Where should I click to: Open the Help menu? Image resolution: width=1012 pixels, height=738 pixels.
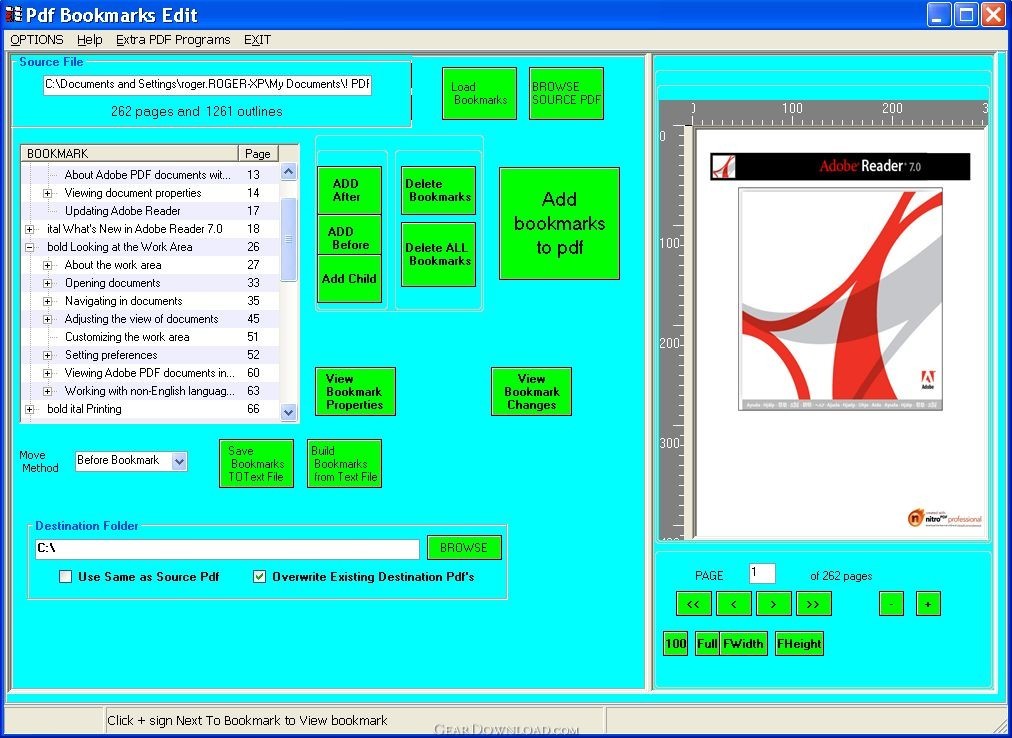tap(90, 40)
